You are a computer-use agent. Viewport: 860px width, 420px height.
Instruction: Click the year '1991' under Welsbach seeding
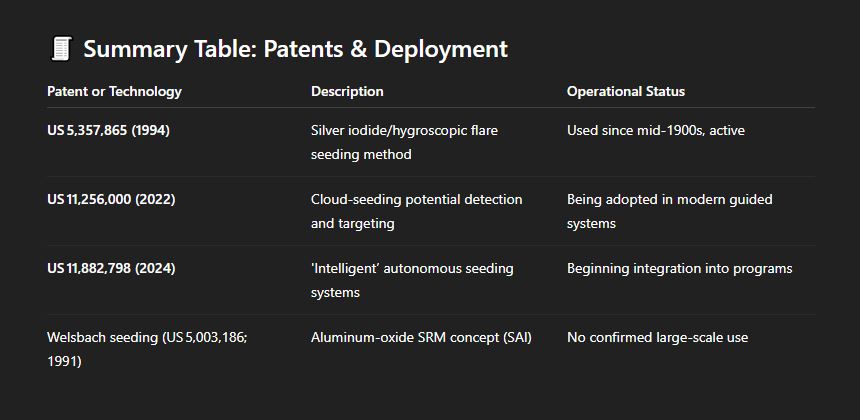point(64,361)
